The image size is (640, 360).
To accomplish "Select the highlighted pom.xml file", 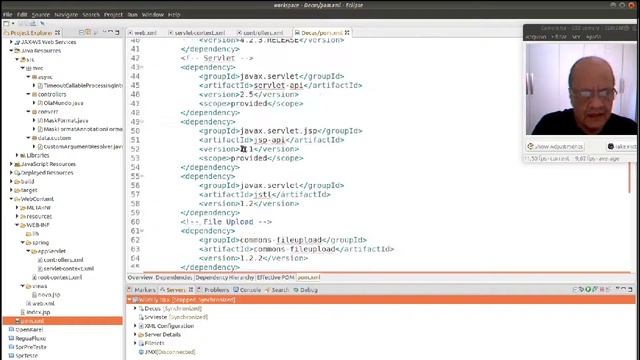I will pos(62,321).
